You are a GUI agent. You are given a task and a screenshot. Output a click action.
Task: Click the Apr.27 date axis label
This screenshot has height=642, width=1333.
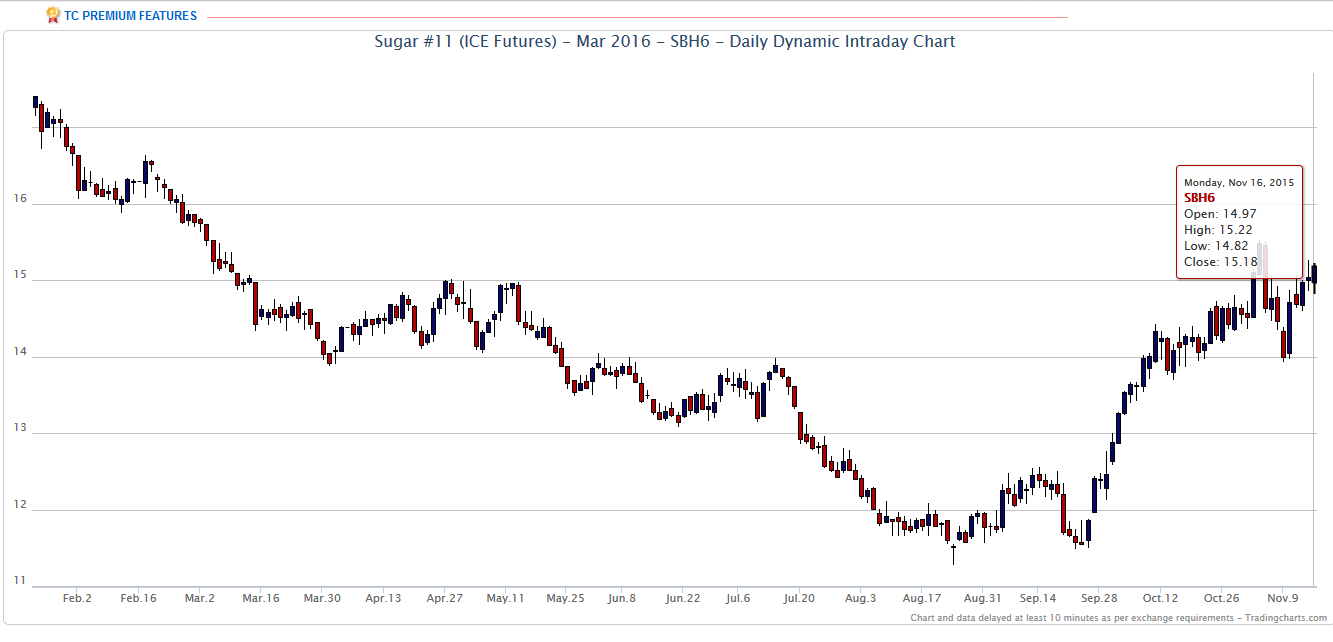444,599
